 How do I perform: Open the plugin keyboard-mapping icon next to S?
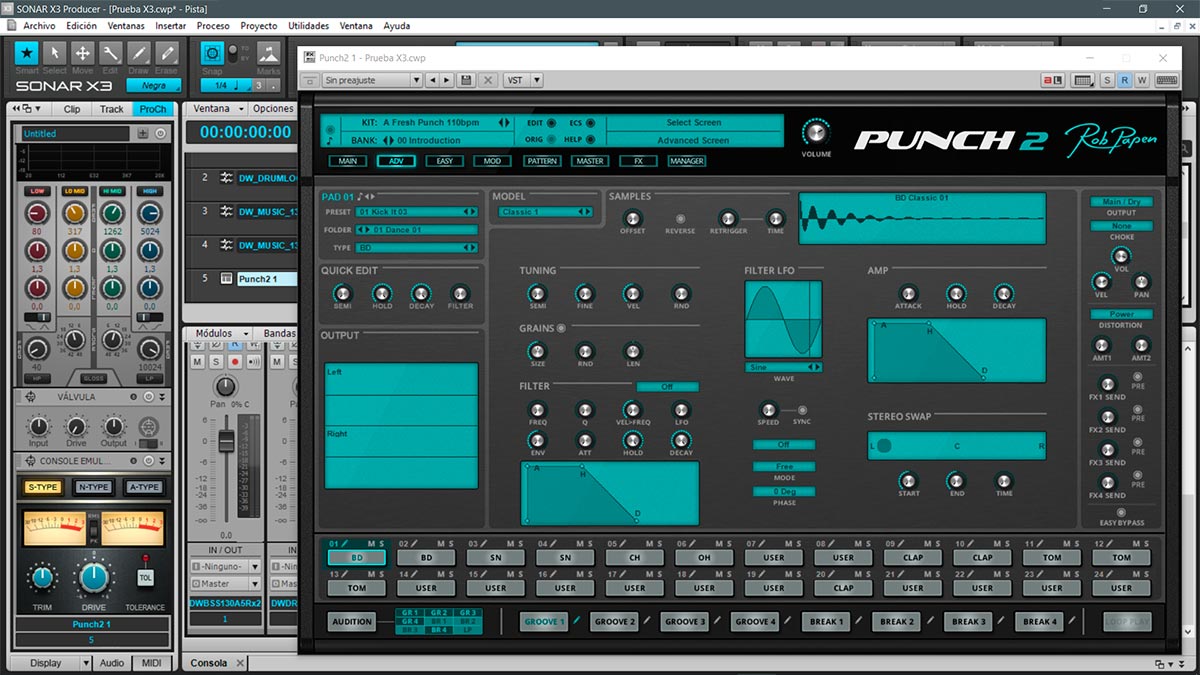point(1083,80)
